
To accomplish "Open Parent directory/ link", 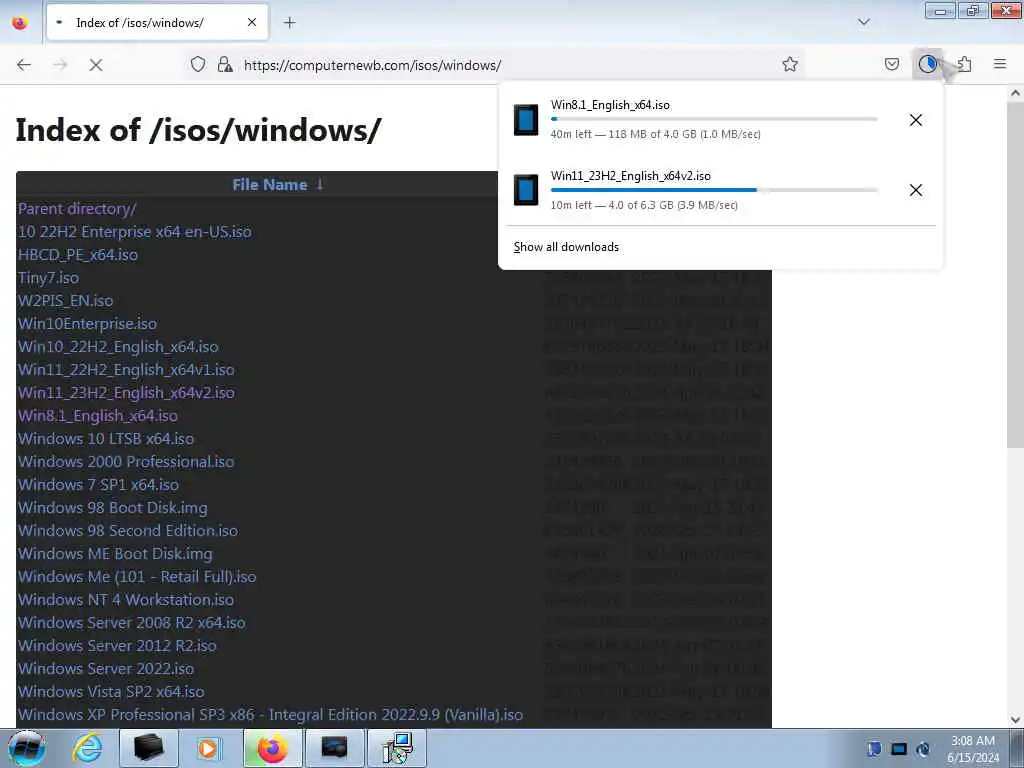I will (77, 209).
